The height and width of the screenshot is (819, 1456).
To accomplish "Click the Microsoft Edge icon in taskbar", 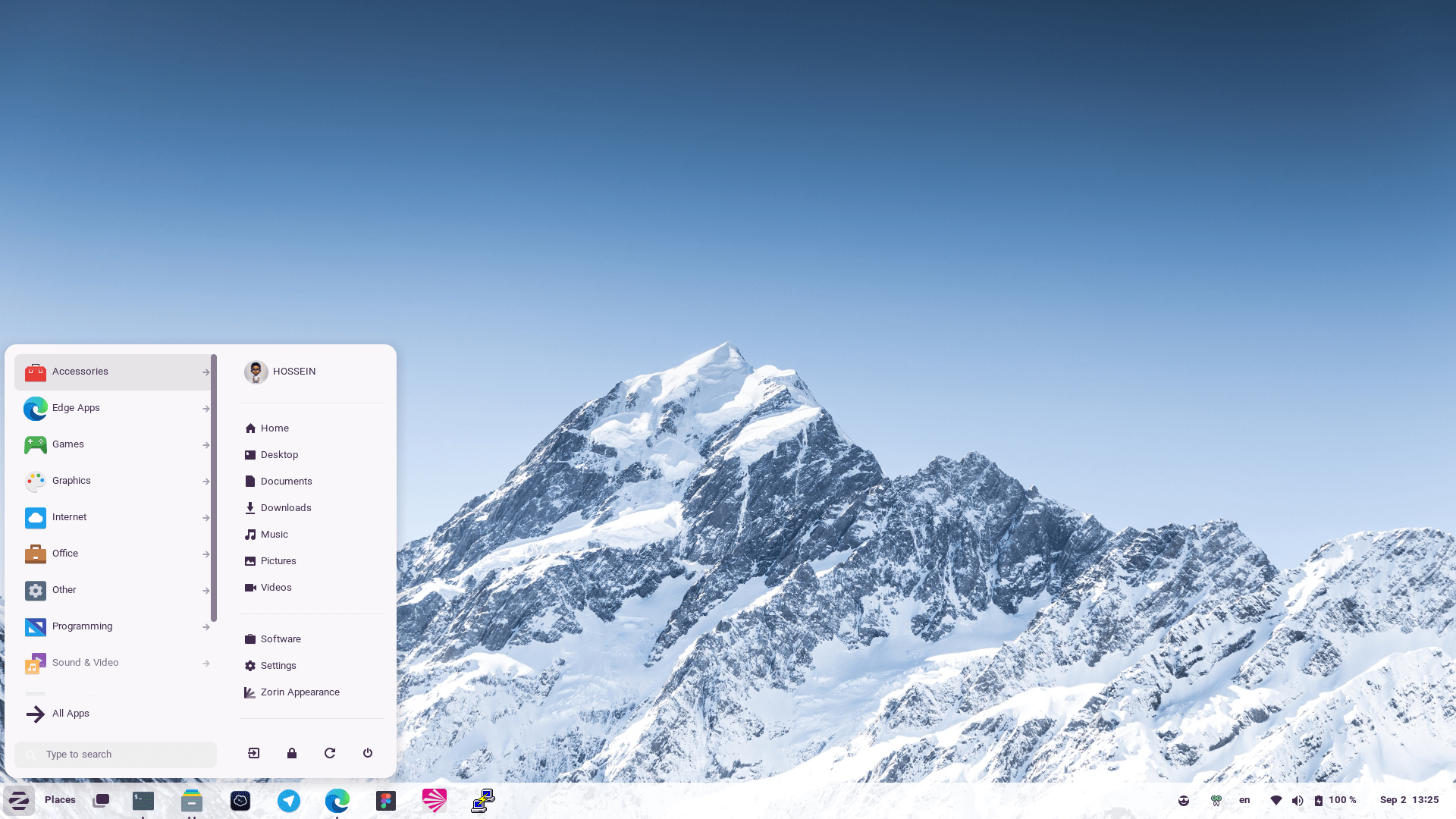I will pyautogui.click(x=337, y=800).
